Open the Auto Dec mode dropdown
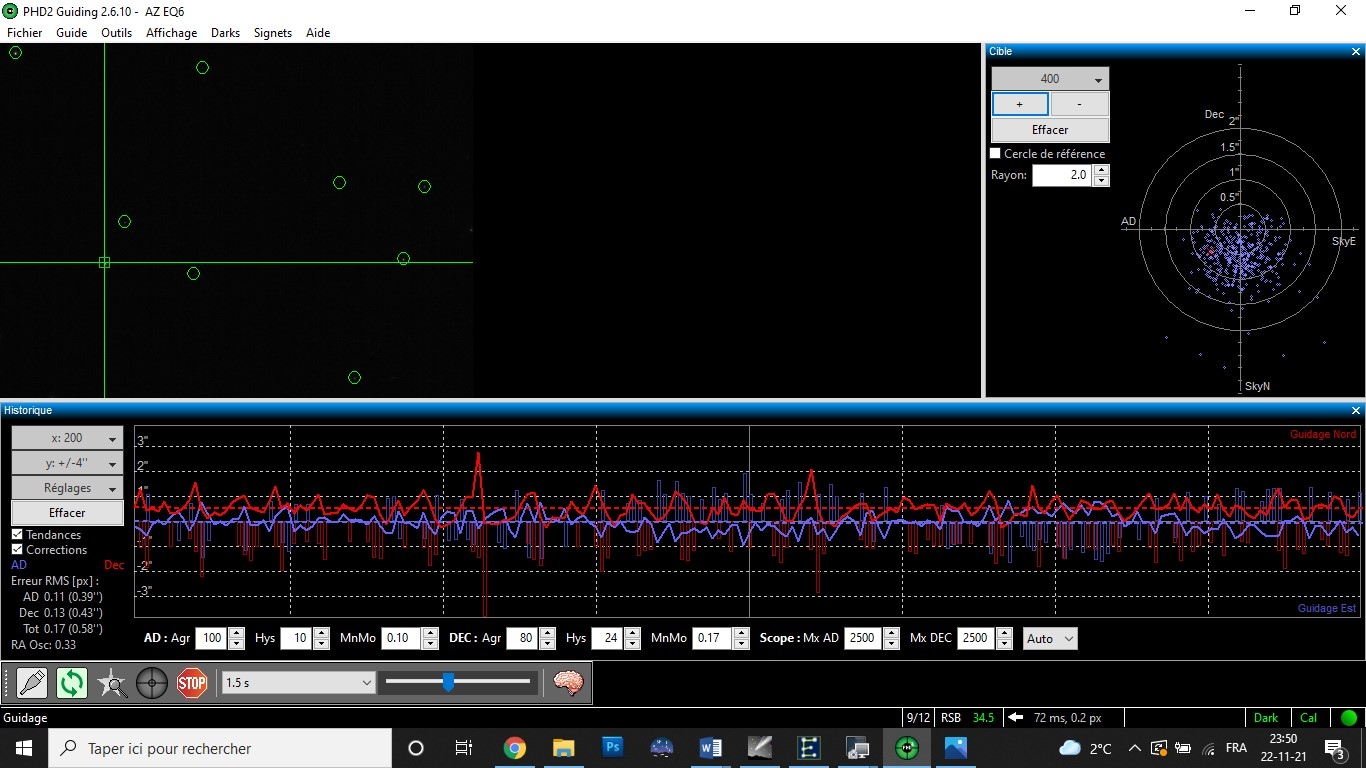 point(1050,638)
